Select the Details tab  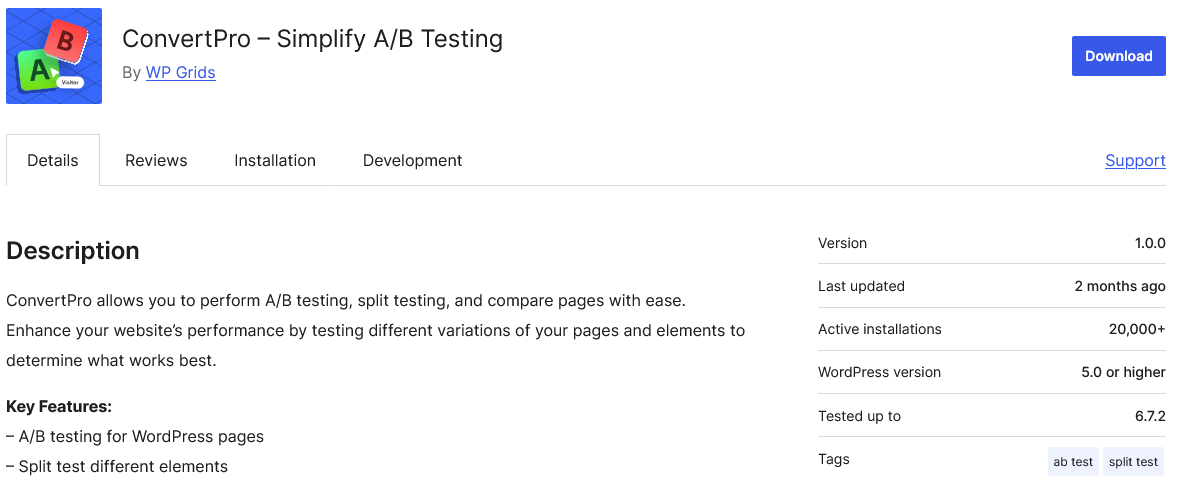pyautogui.click(x=53, y=160)
